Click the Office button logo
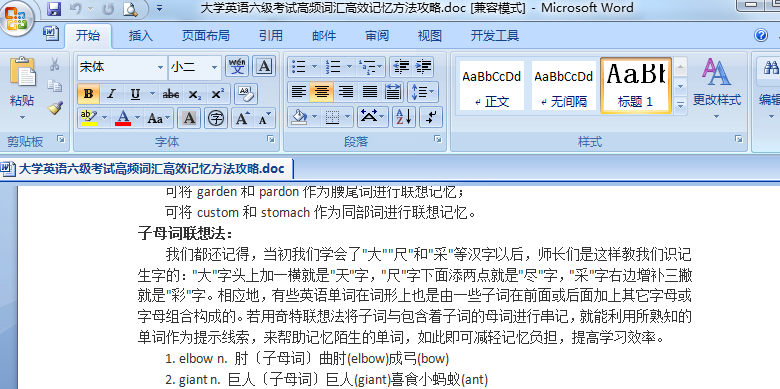780x389 pixels. point(17,19)
